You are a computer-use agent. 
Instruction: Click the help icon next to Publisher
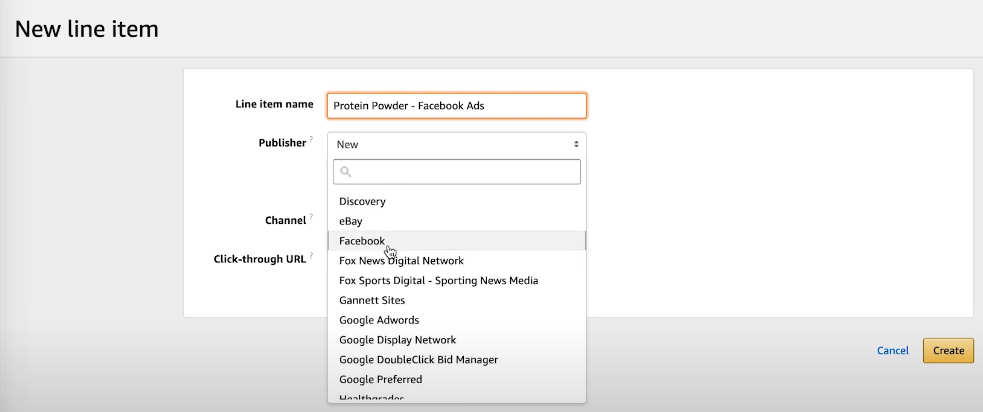pos(311,140)
